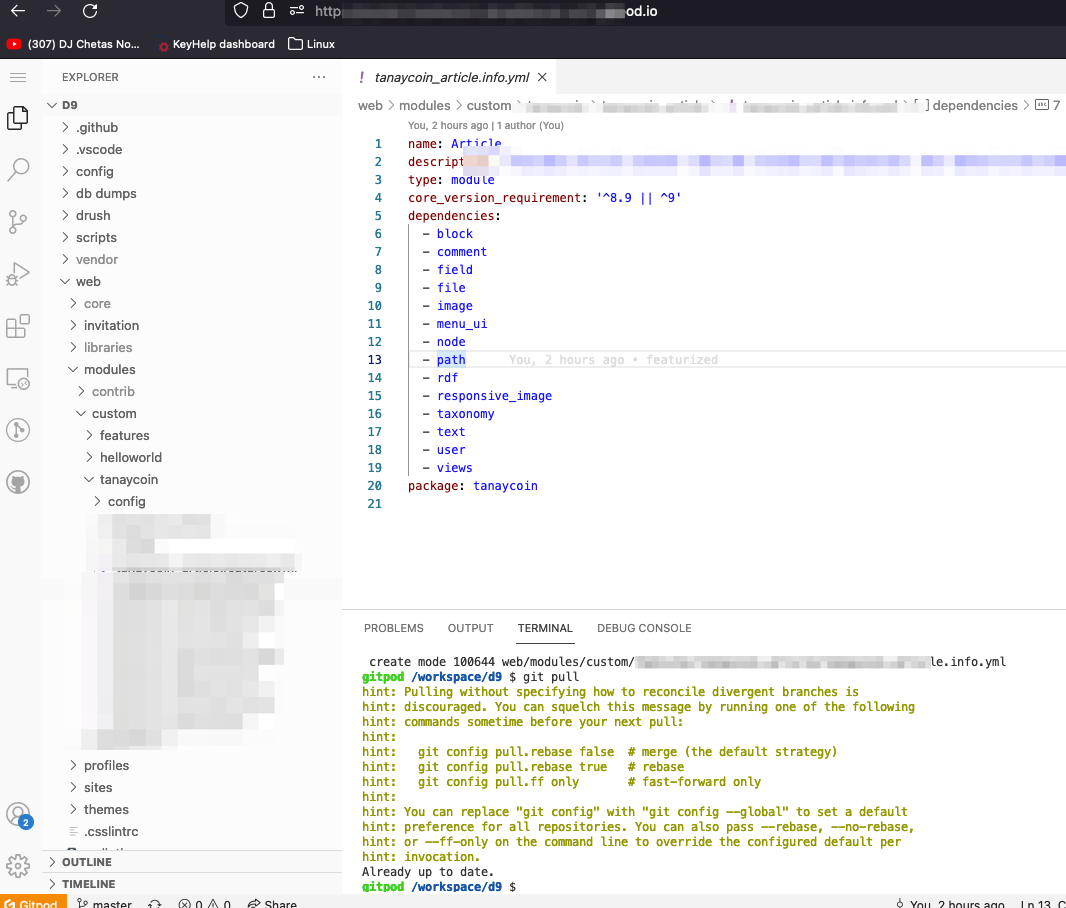
Task: Open the Remote Explorer view
Action: click(18, 378)
